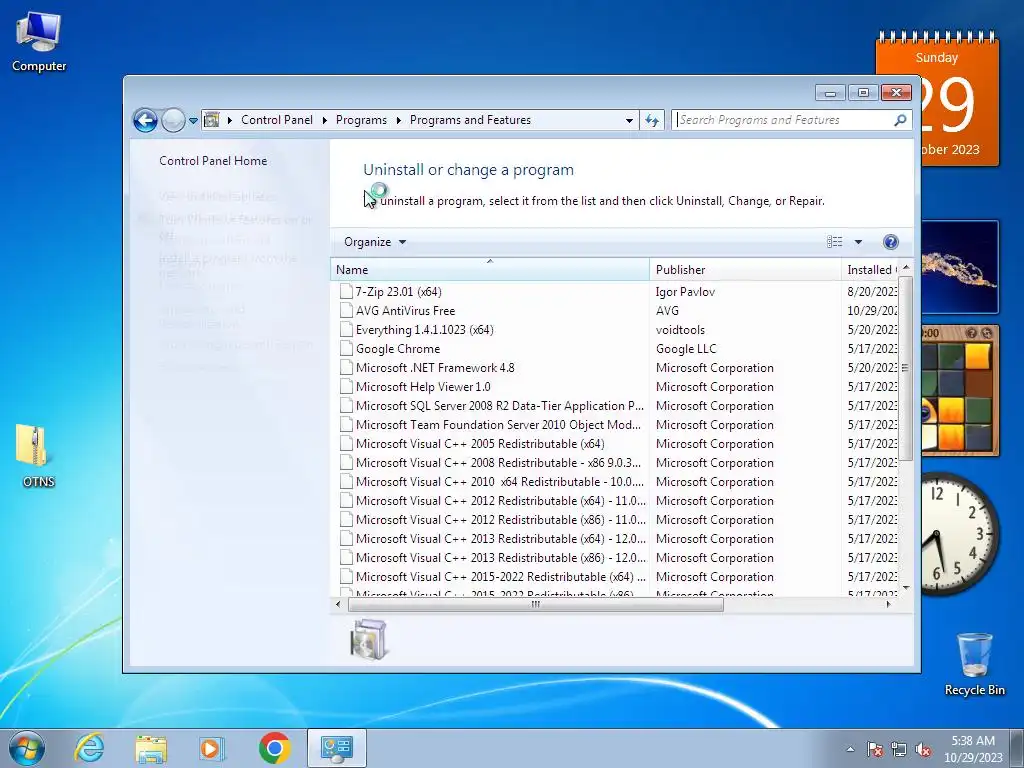
Task: Select Visual C++ 2010 x64 Redistributable entry
Action: pos(500,481)
